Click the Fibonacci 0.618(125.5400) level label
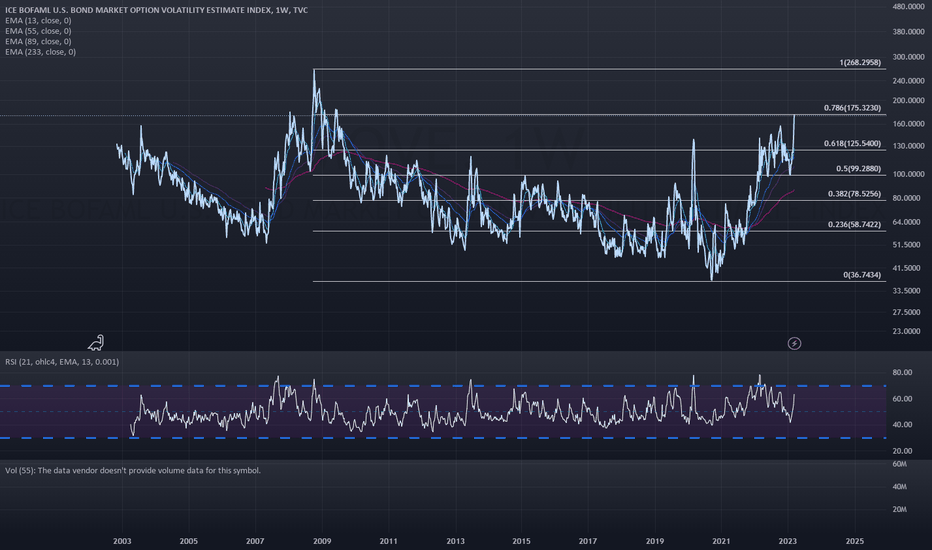Image resolution: width=932 pixels, height=550 pixels. tap(852, 143)
